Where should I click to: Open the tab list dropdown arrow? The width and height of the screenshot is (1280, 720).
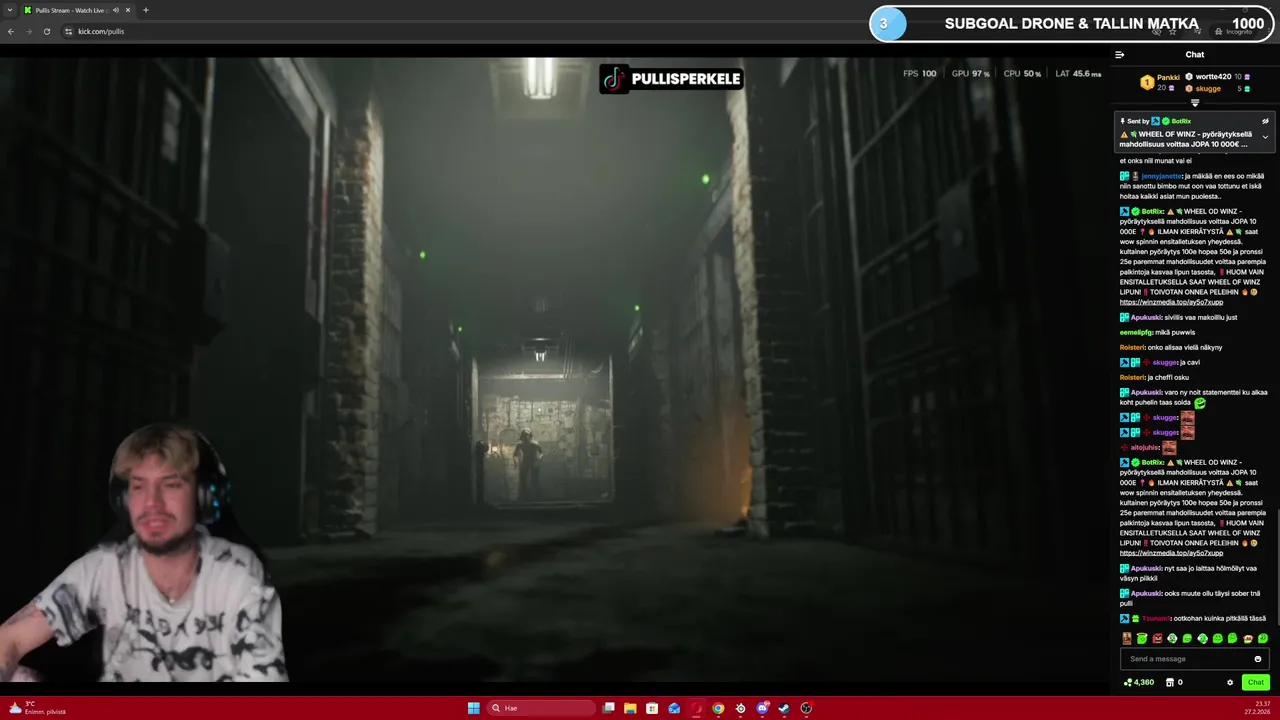10,10
